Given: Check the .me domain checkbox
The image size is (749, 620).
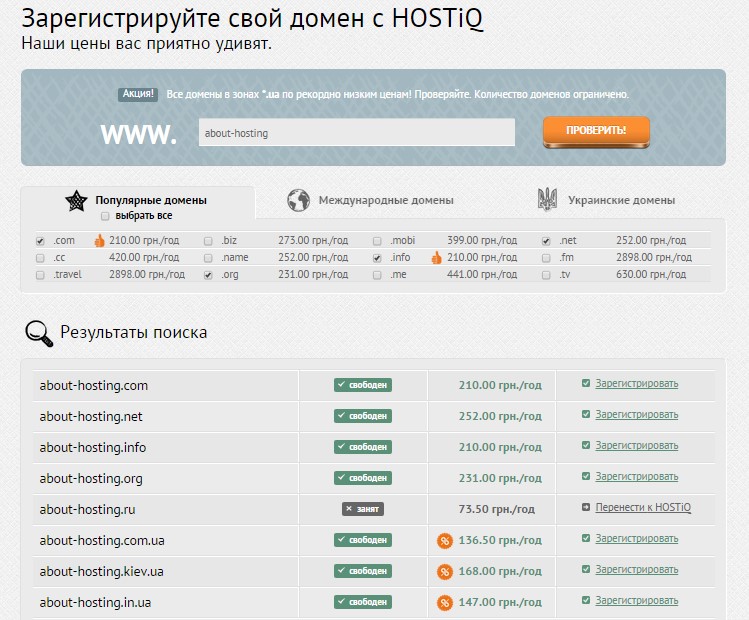Looking at the screenshot, I should [377, 276].
